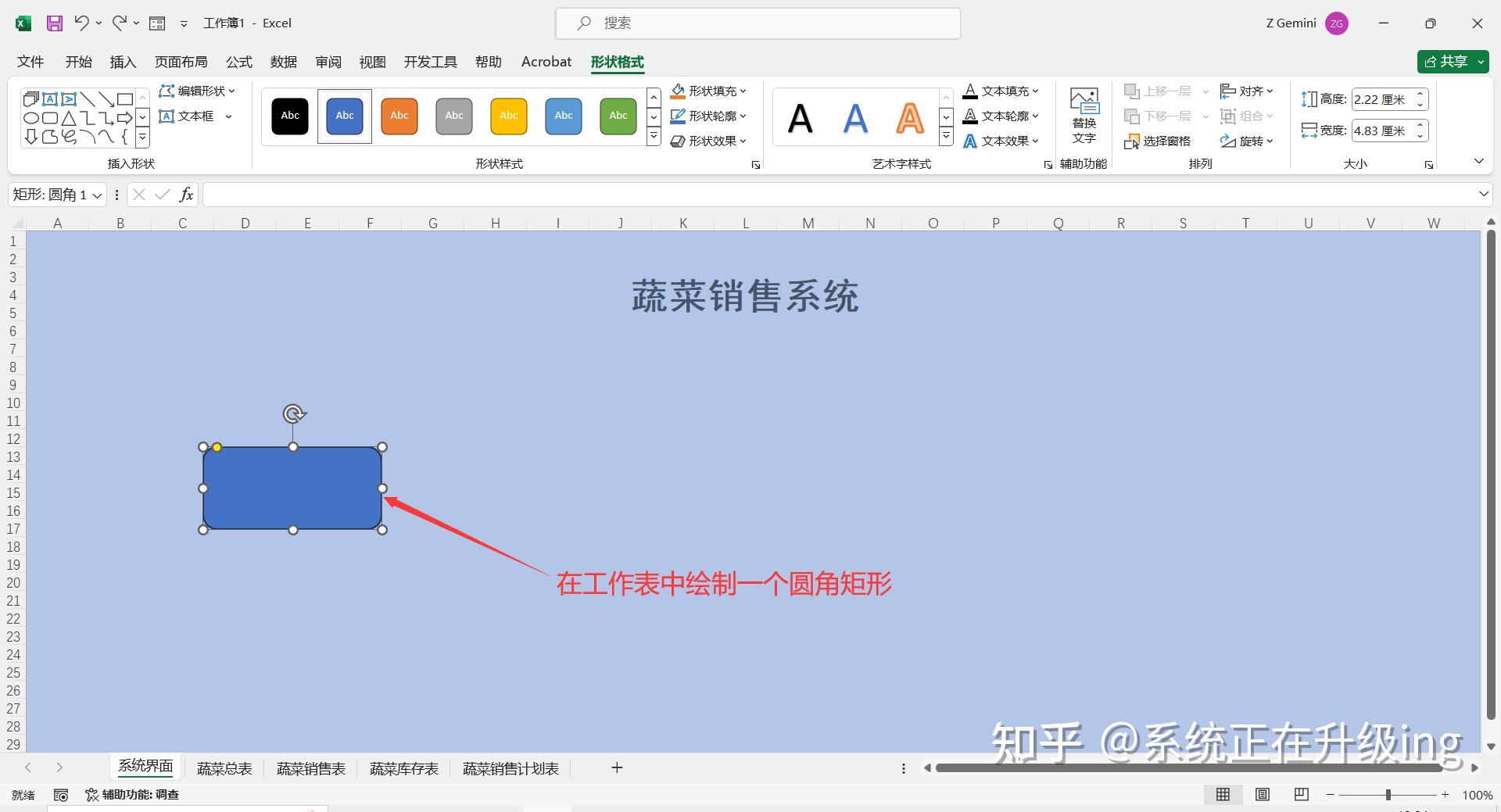Apply the black Abc shape style
The image size is (1501, 812).
[x=290, y=116]
